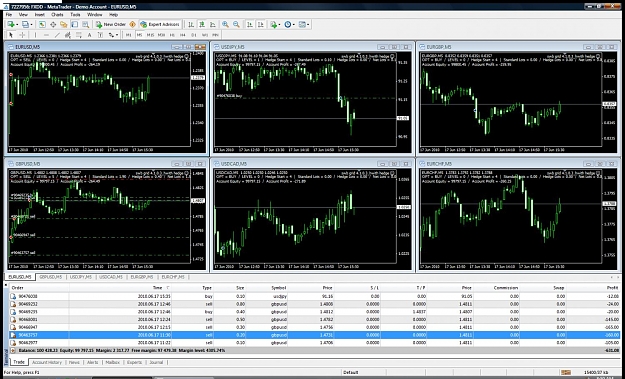
Task: Toggle the Terminal window icon
Action: [75, 24]
